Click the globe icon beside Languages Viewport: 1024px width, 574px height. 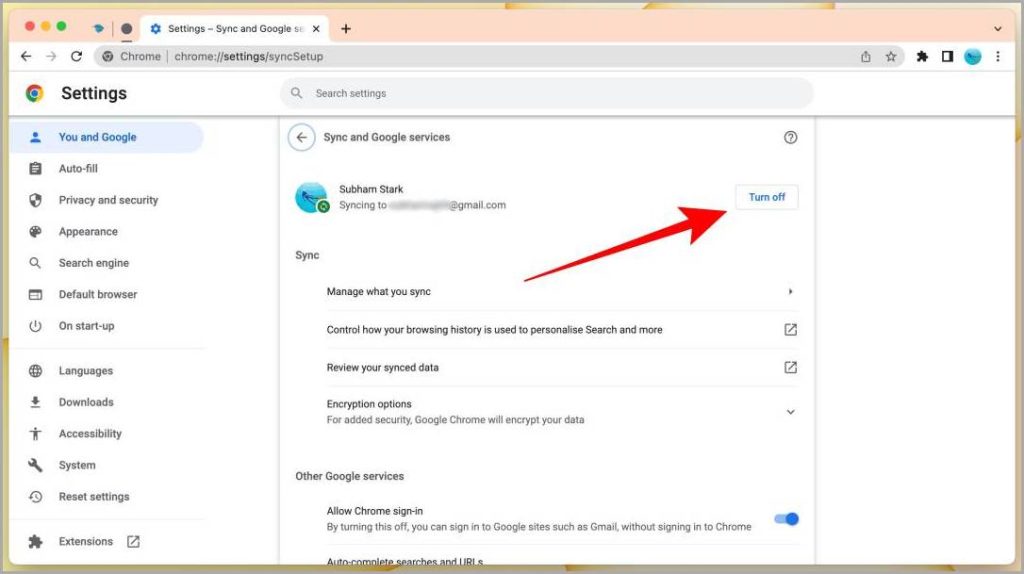(x=35, y=371)
